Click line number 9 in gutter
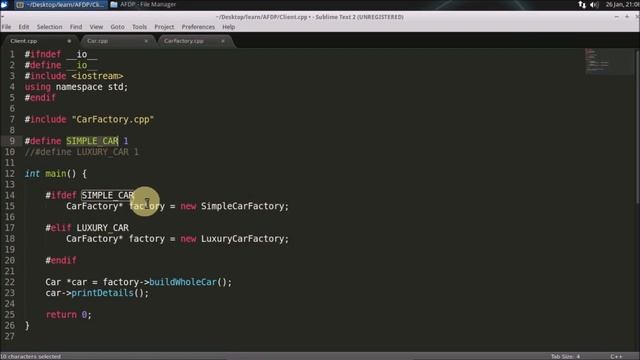Screen dimensions: 640x360 pos(12,141)
